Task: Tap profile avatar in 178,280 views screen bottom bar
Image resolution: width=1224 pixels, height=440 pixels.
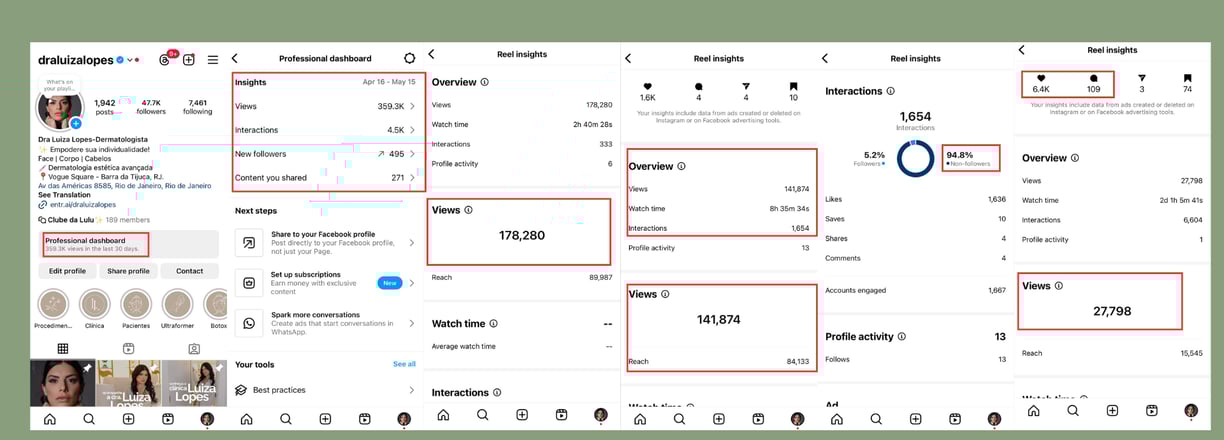Action: [x=600, y=415]
